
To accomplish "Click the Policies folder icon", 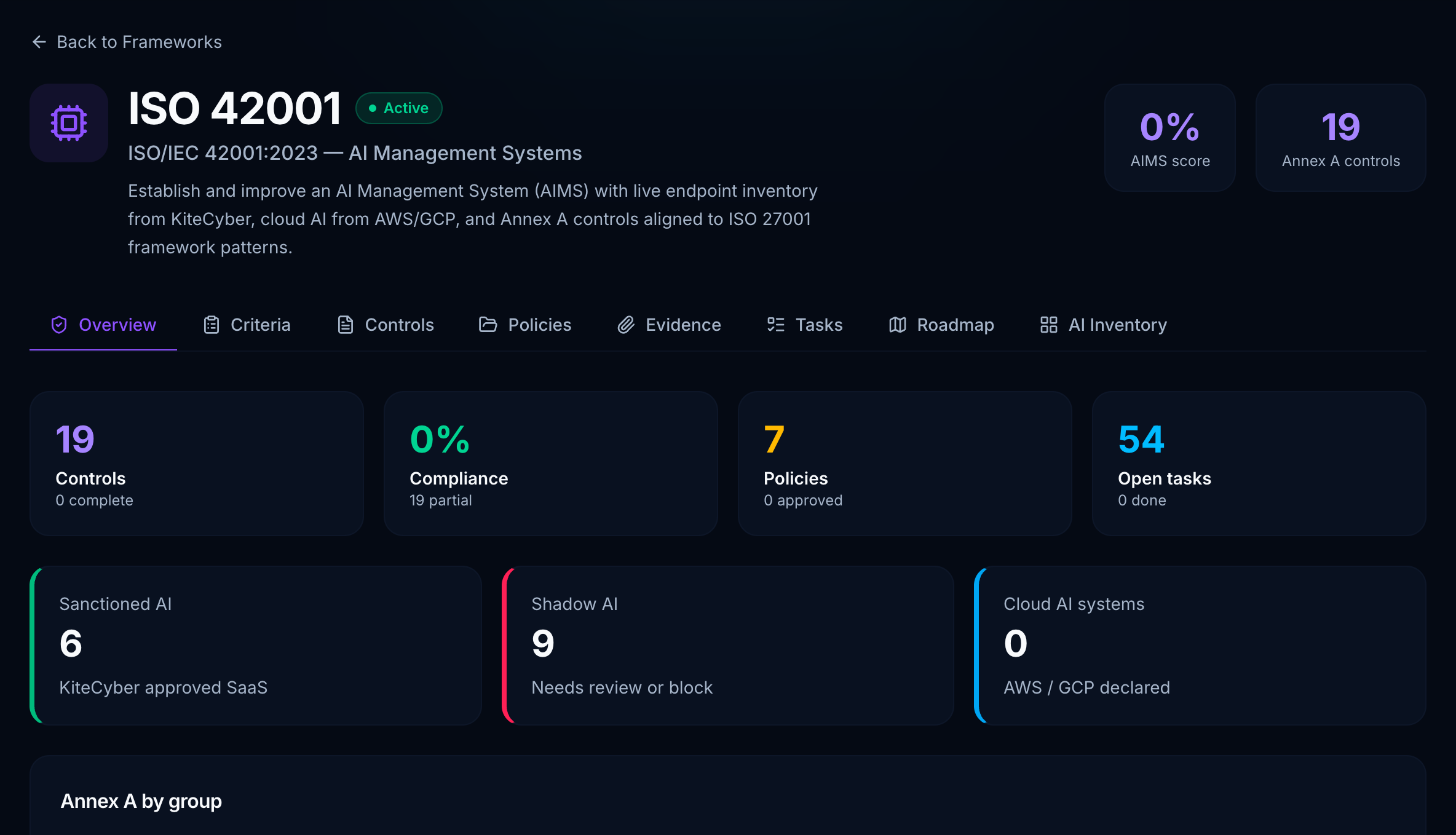I will point(488,325).
